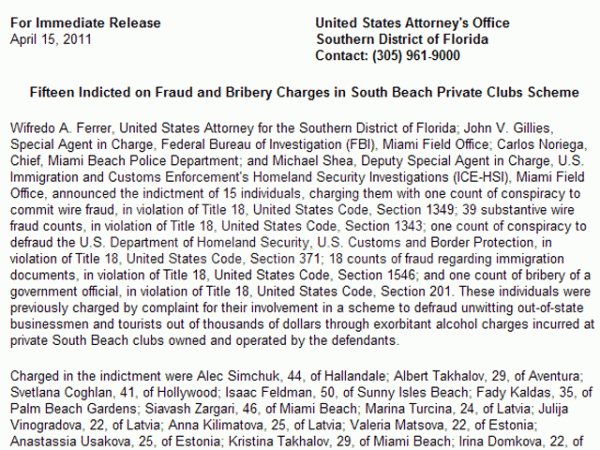Viewport: 600px width, 450px height.
Task: Click 'Southern District of Florida' header line
Action: click(402, 39)
